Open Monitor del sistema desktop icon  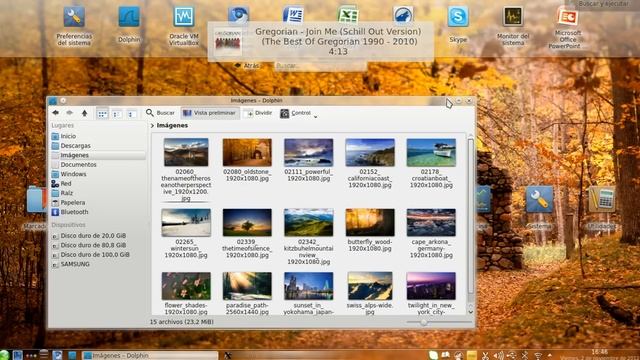click(x=513, y=26)
